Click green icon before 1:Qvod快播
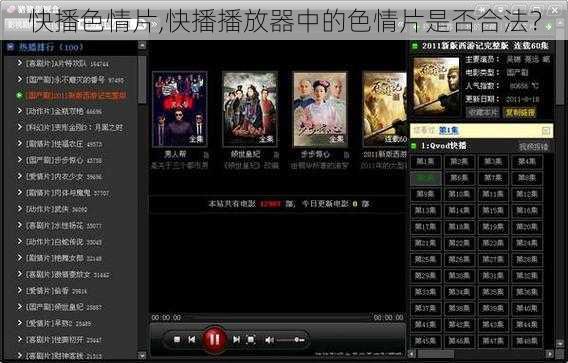 (414, 146)
